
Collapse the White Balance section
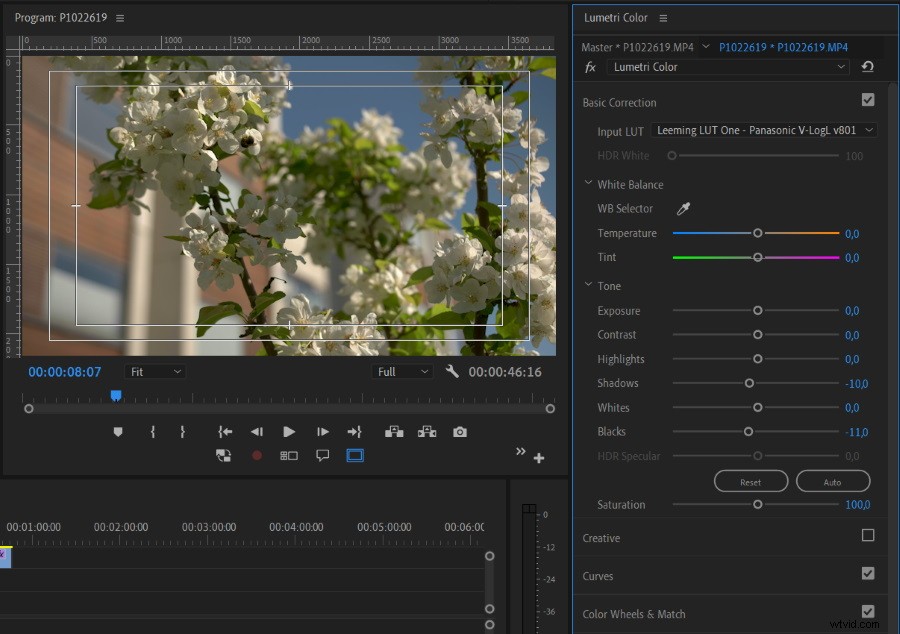589,183
